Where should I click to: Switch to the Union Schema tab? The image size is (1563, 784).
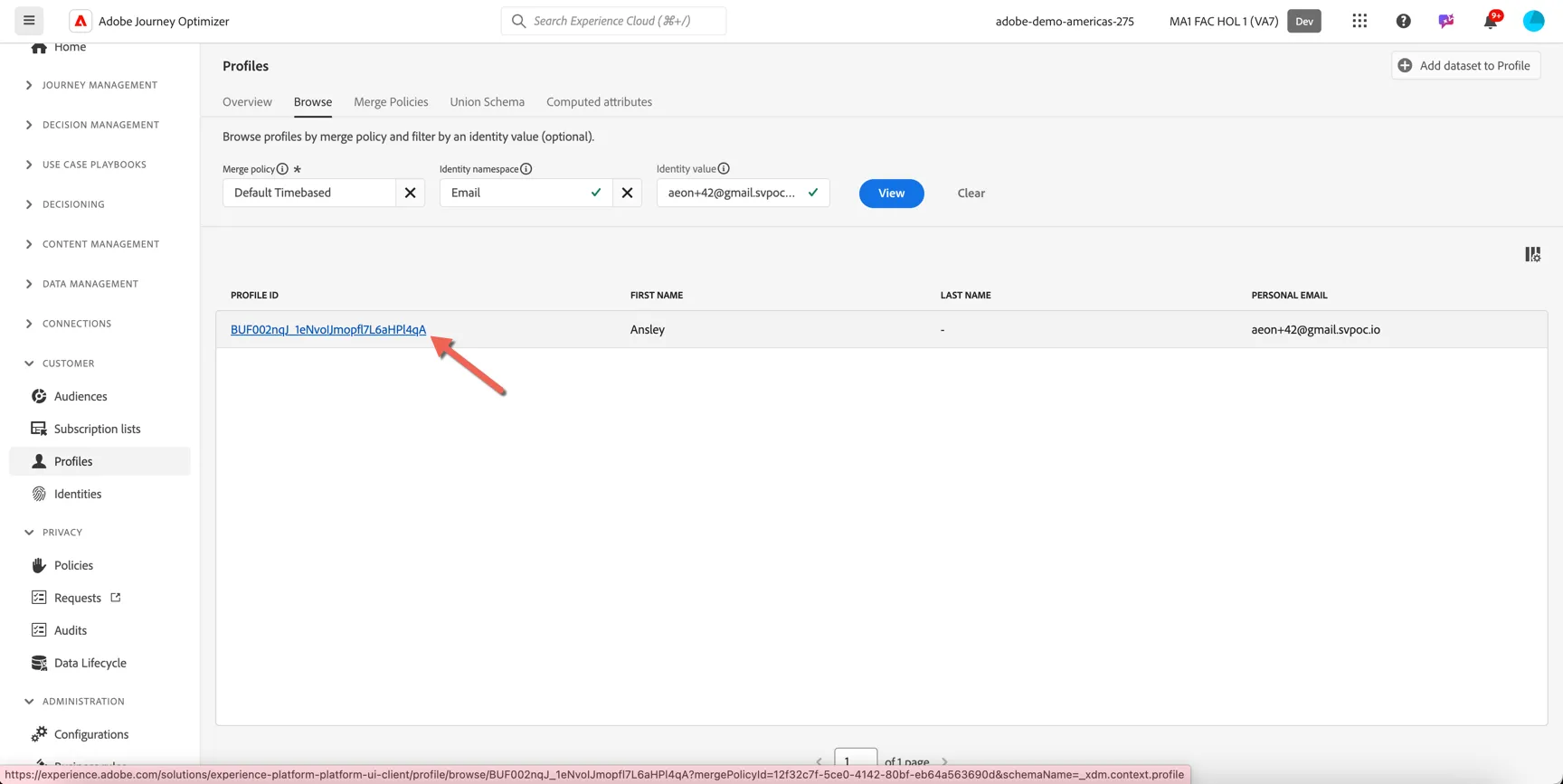pyautogui.click(x=487, y=102)
